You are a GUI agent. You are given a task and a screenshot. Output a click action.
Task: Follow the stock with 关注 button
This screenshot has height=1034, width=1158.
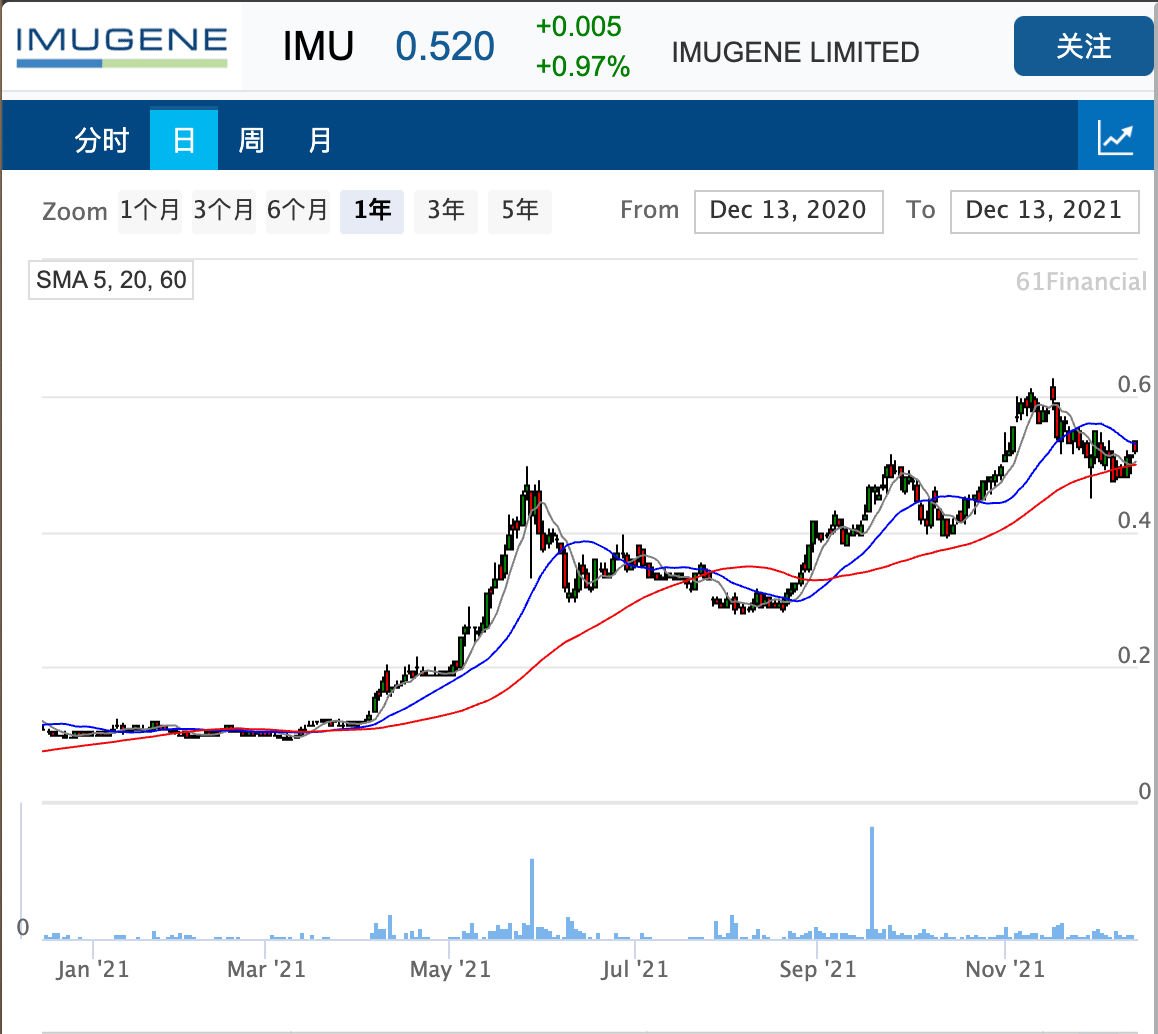1083,47
